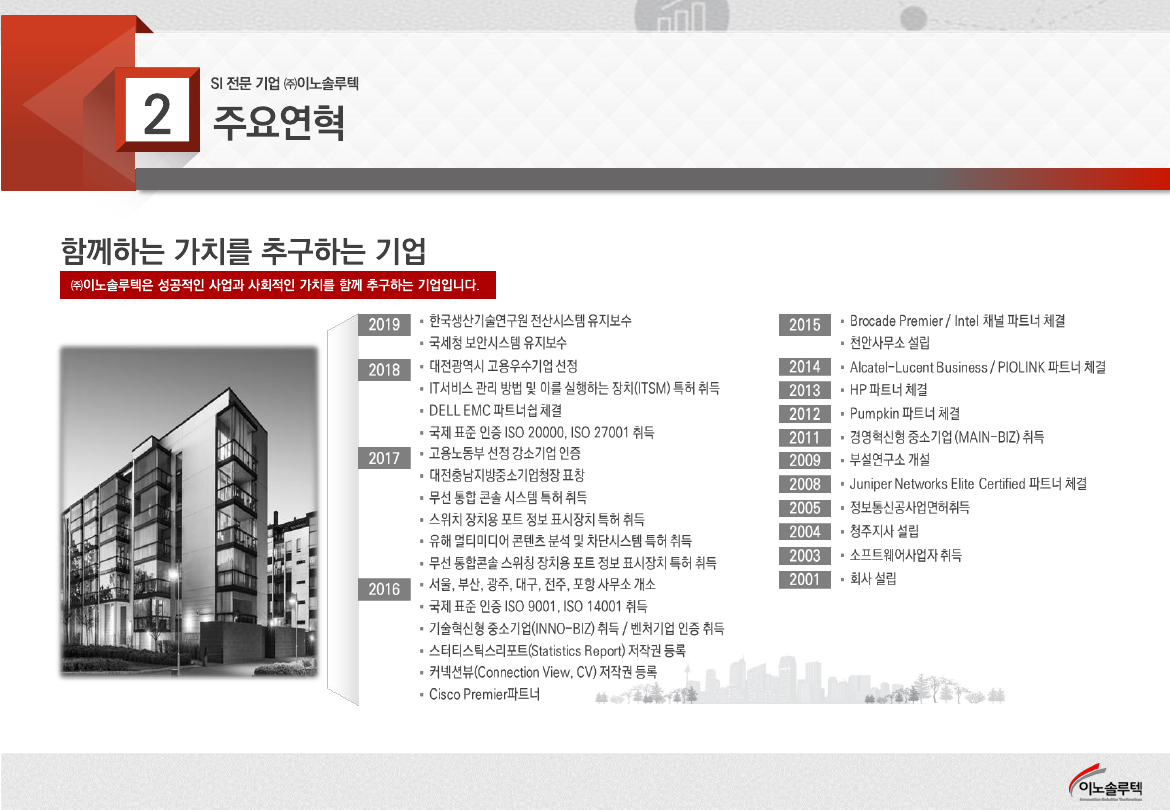Select the 2015 year label

[x=804, y=324]
